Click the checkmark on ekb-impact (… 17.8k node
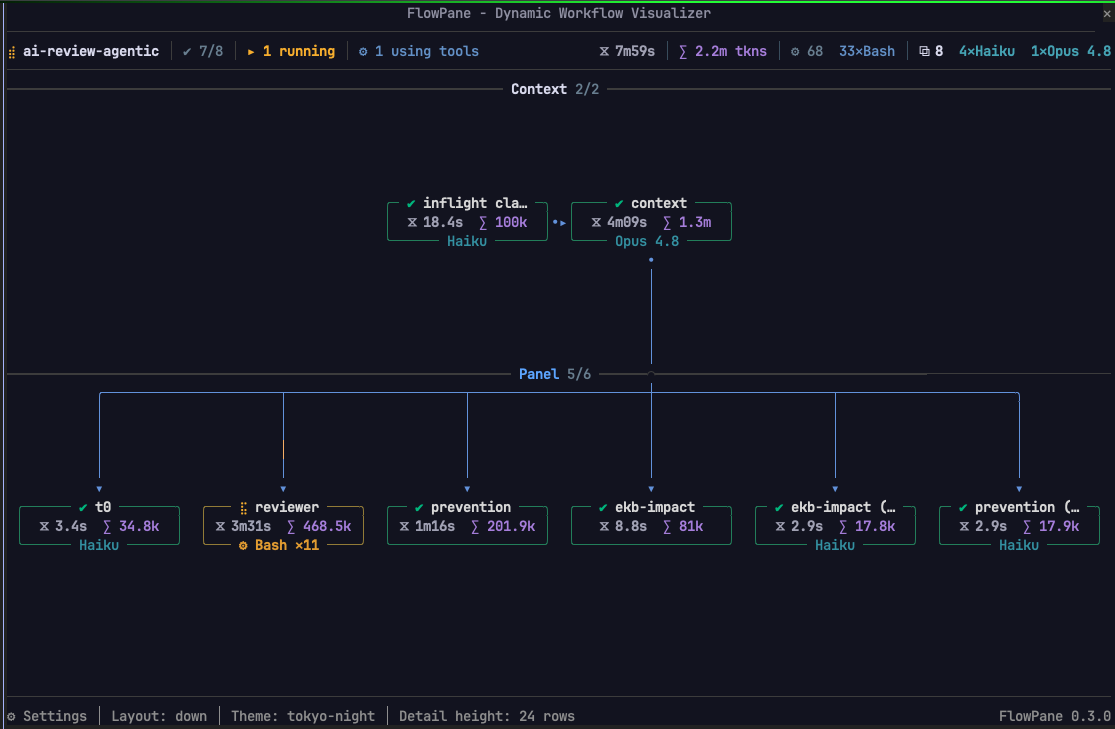 pyautogui.click(x=779, y=508)
